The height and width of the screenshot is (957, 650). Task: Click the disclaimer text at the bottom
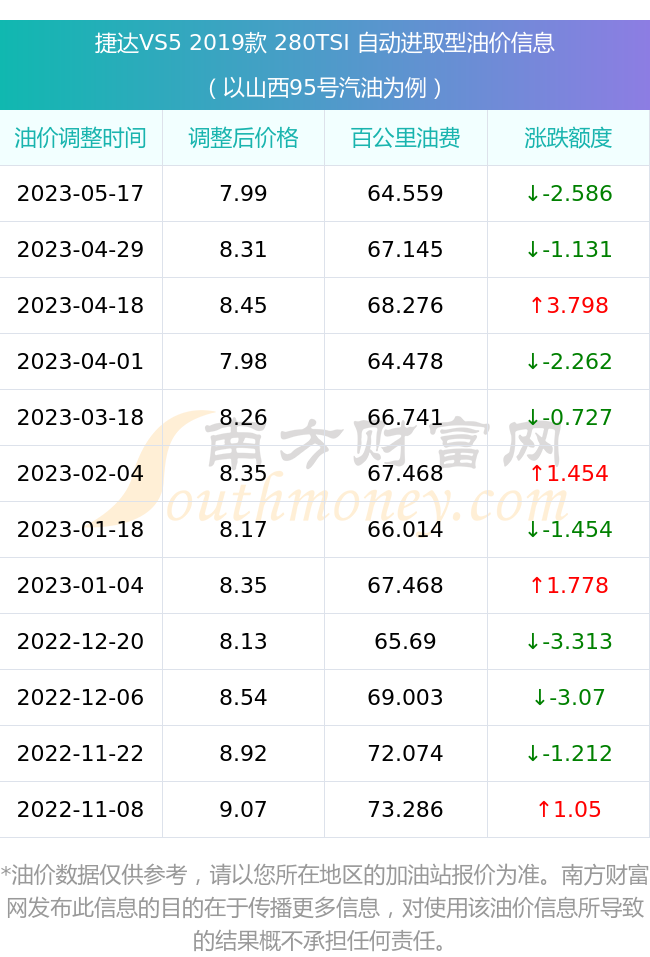pyautogui.click(x=325, y=908)
